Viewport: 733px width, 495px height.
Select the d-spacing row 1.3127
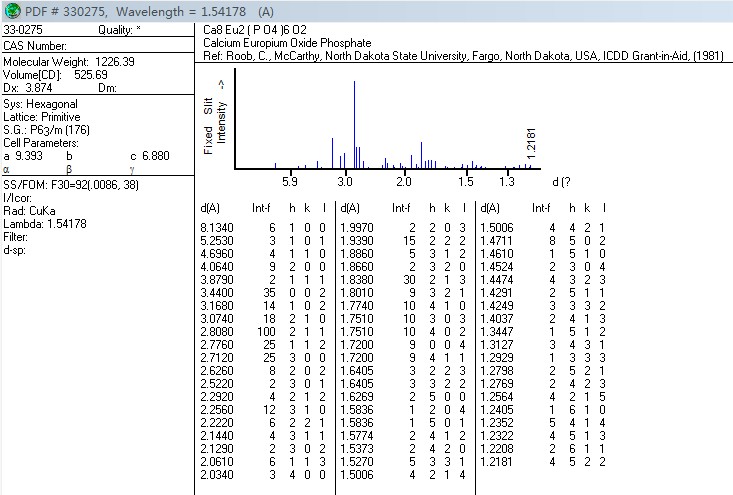[x=543, y=345]
